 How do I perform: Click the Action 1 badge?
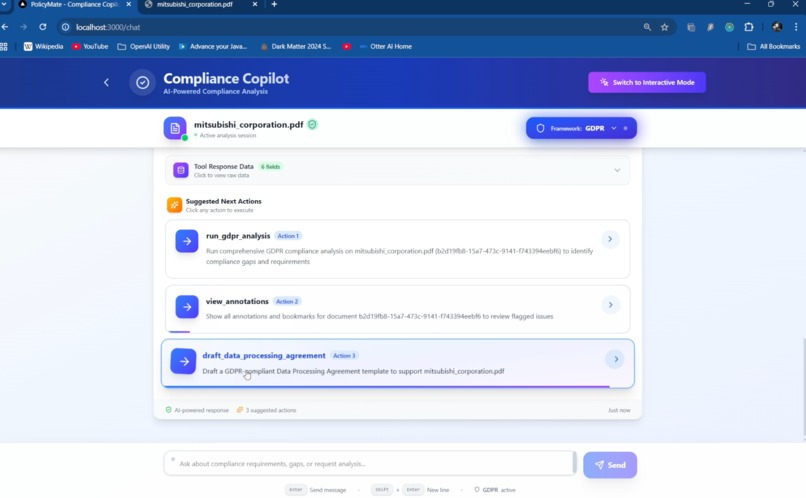(288, 236)
